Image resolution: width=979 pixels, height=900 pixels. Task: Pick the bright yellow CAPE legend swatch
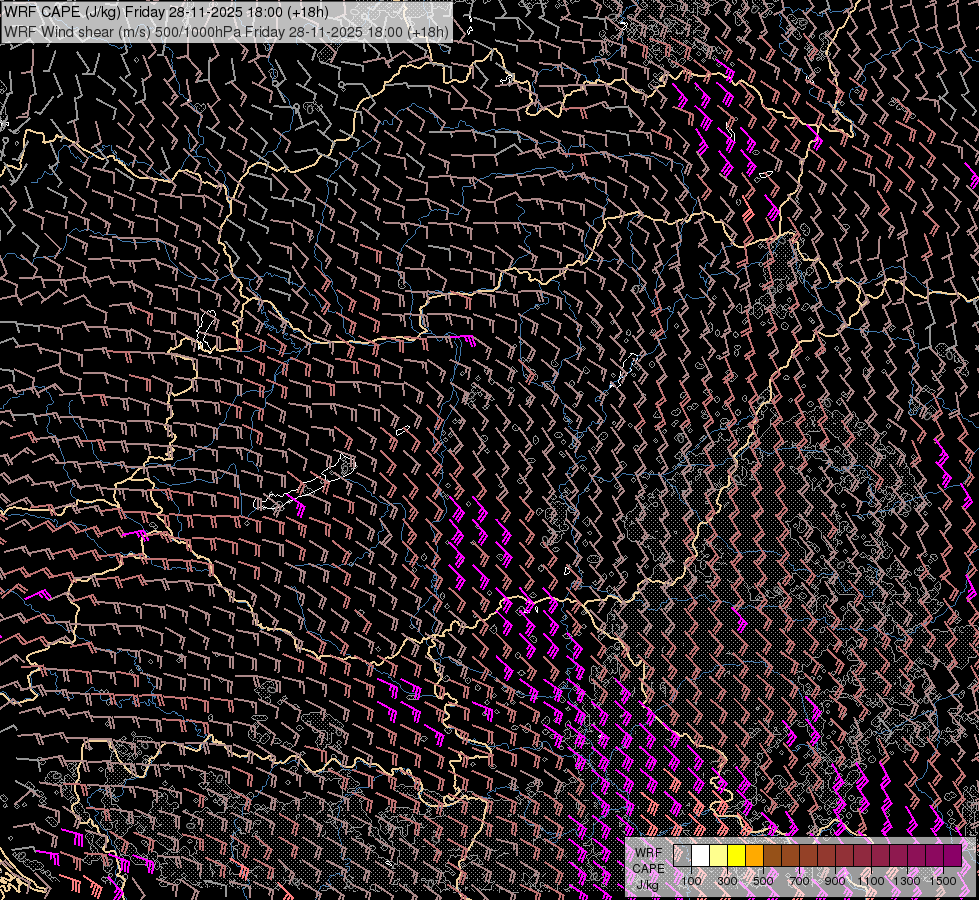click(x=736, y=856)
